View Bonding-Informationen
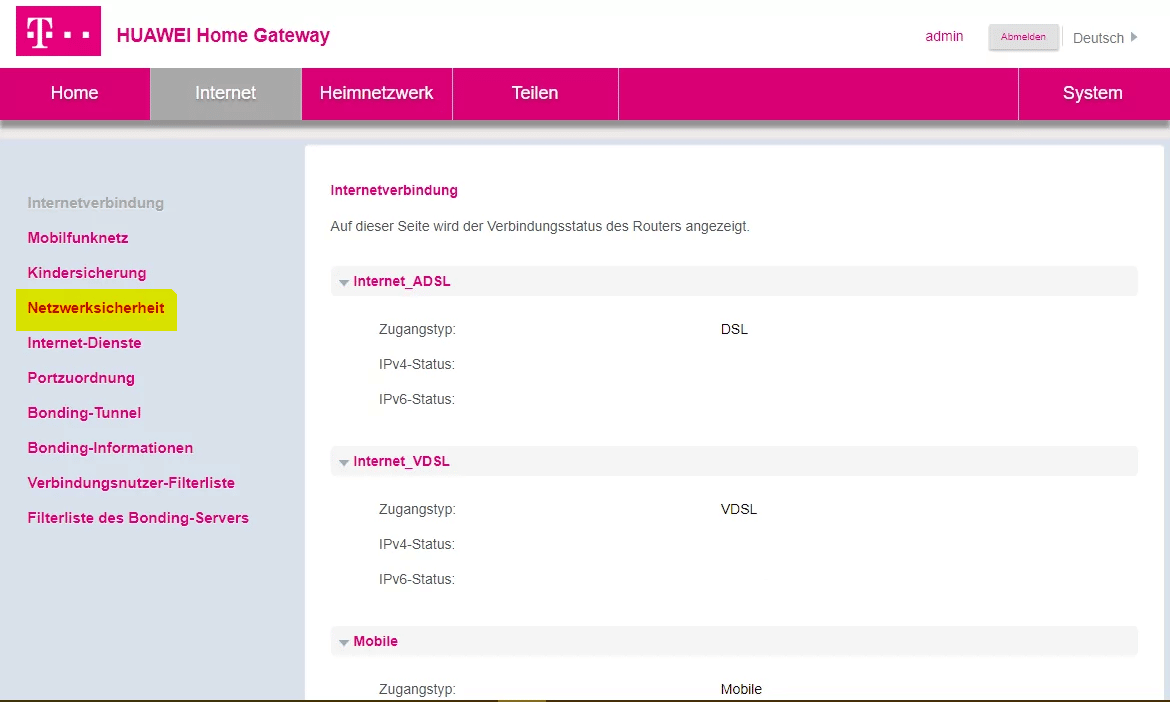Screen dimensions: 1170x702 [x=110, y=447]
